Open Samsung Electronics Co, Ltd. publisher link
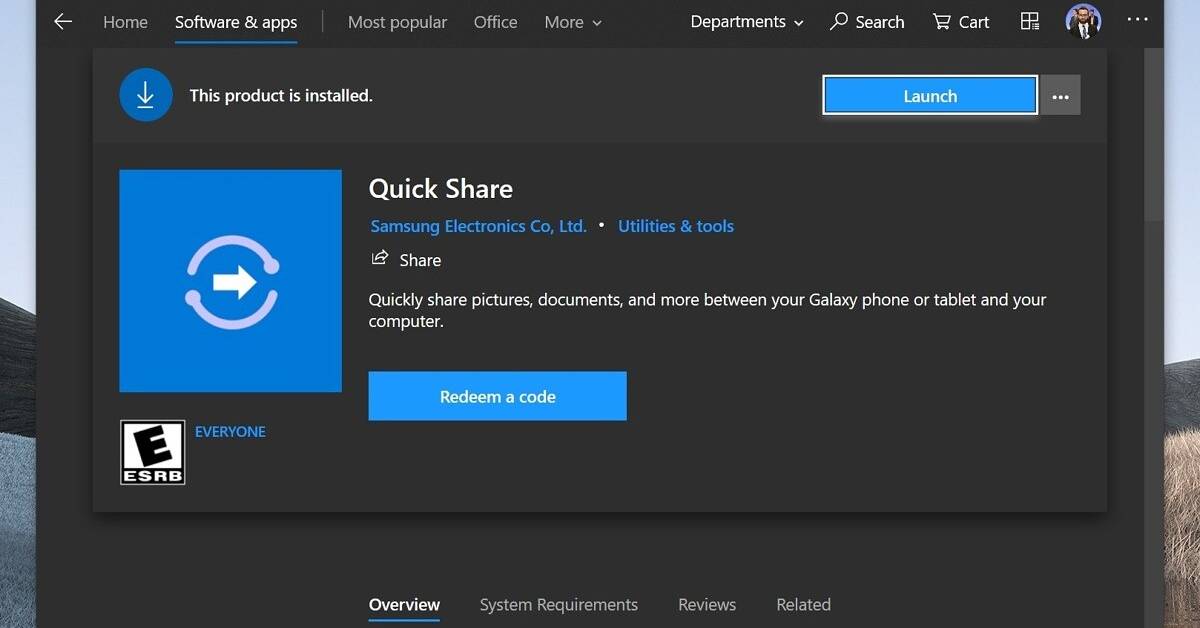 [x=478, y=226]
